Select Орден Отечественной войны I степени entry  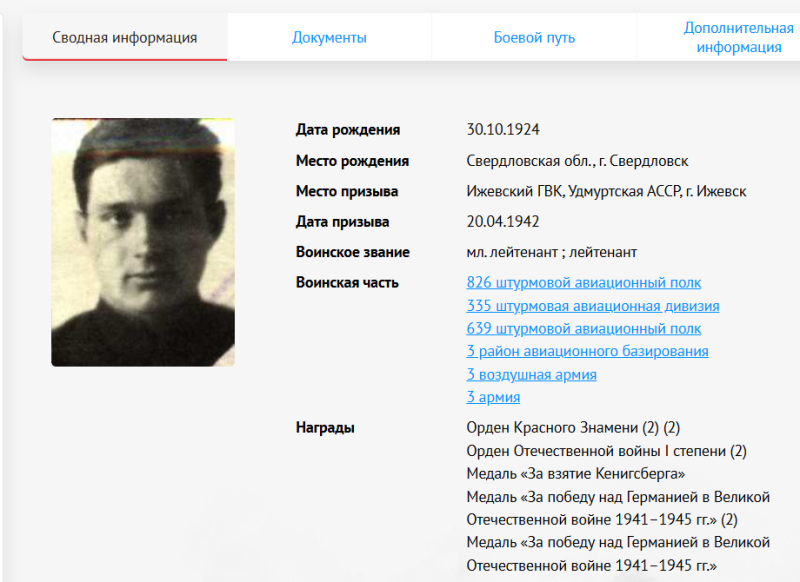pos(606,451)
